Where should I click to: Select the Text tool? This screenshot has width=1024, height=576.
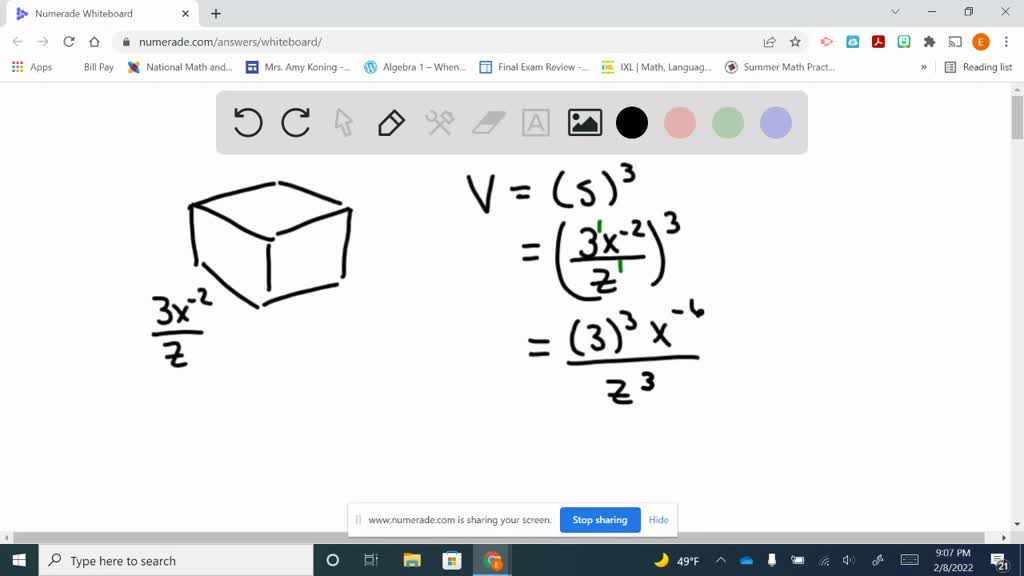tap(537, 122)
